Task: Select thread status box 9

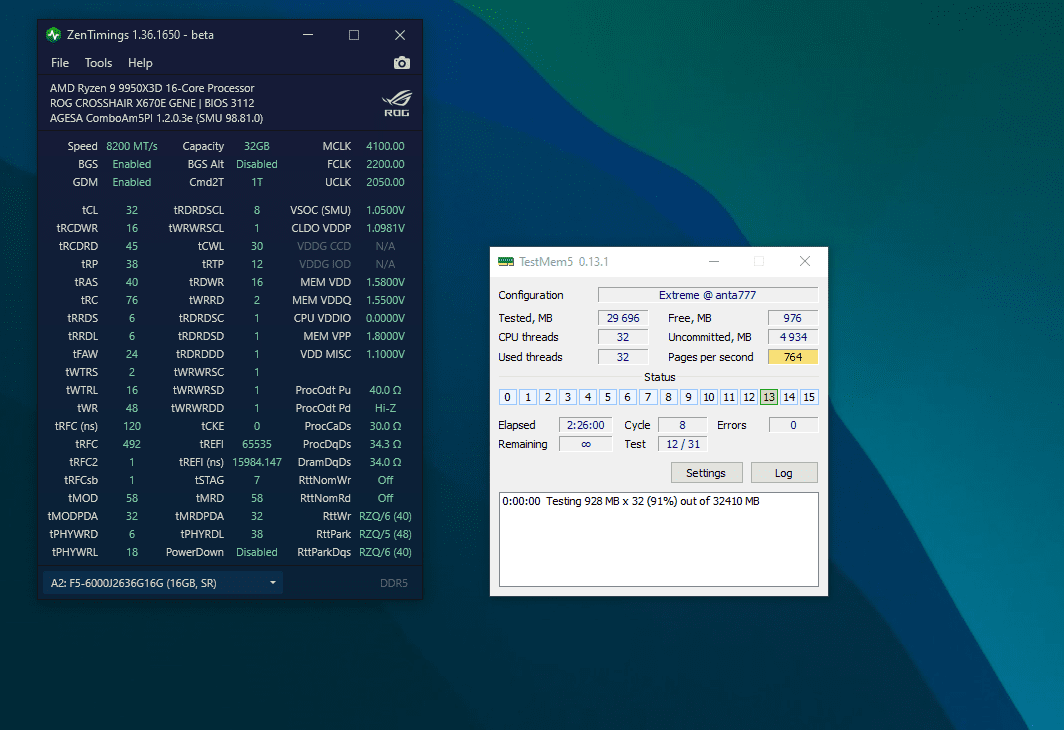Action: (x=688, y=397)
